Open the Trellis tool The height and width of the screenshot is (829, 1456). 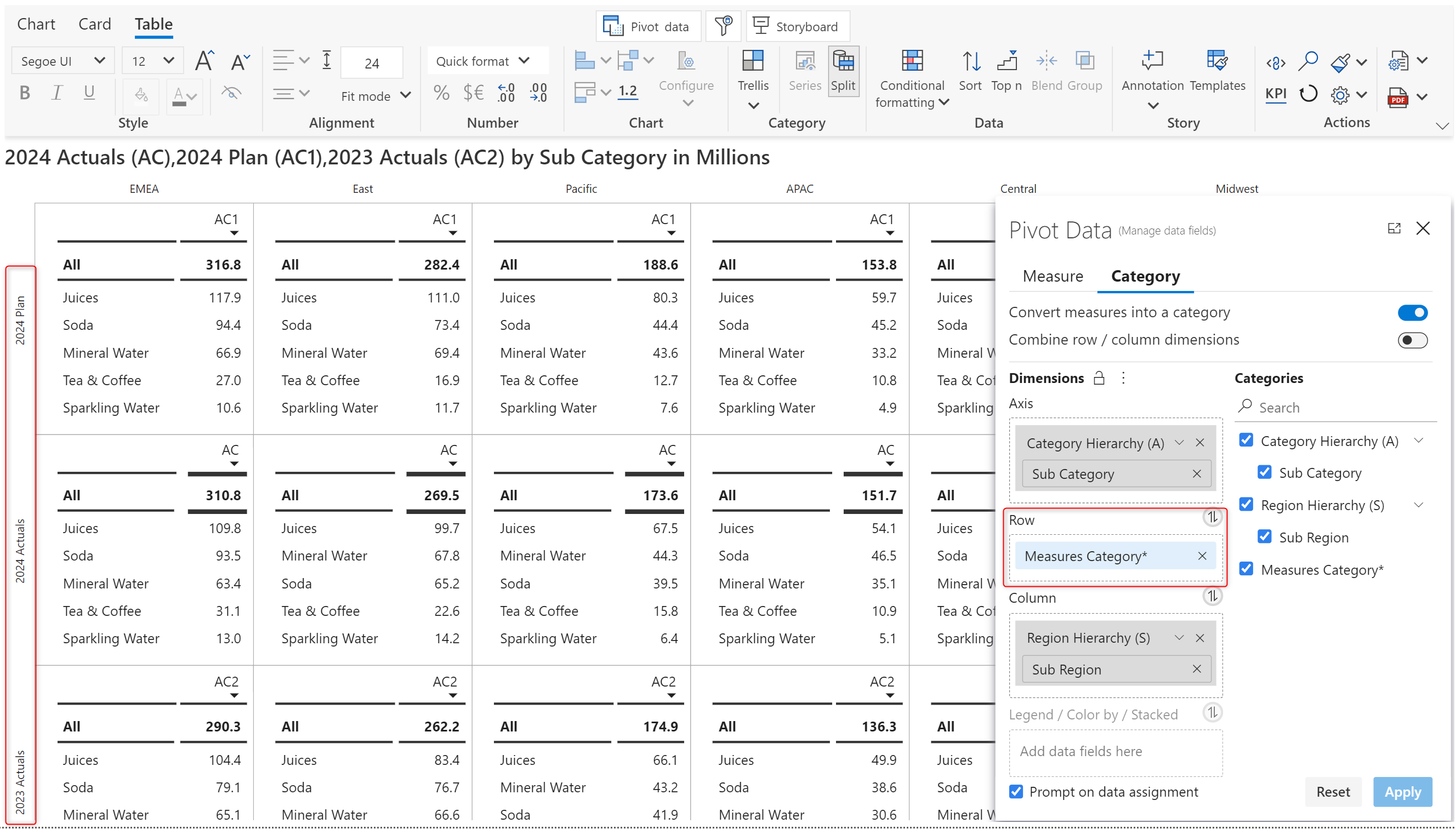(x=753, y=61)
